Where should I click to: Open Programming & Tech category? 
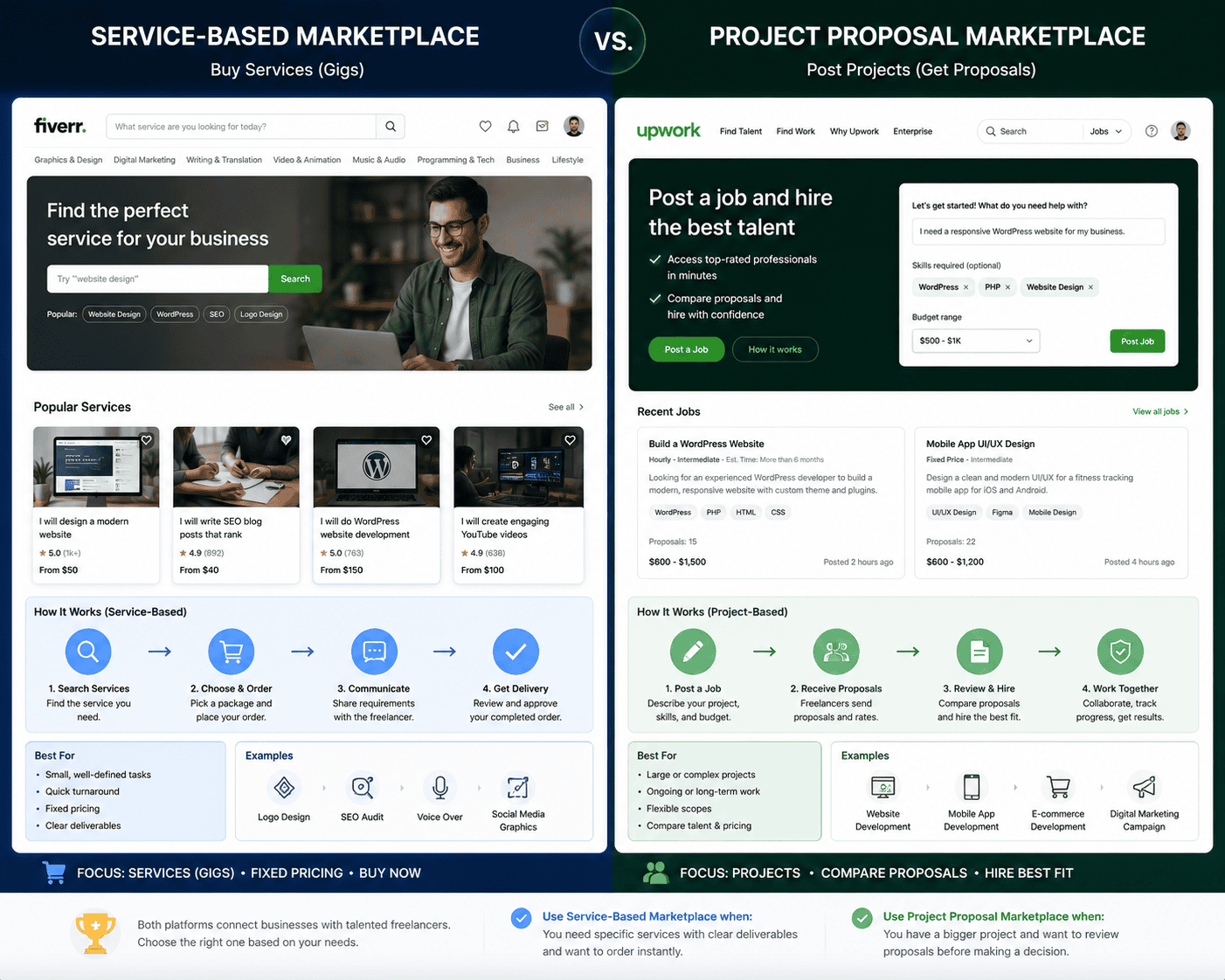tap(455, 160)
